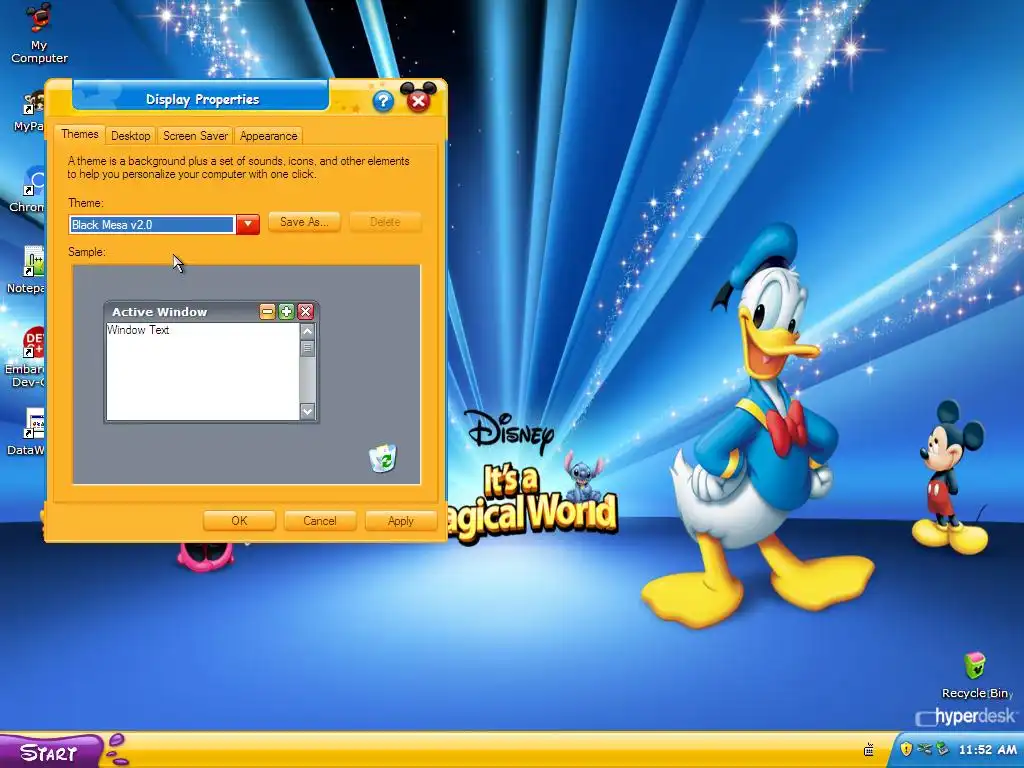Click Cancel in Display Properties
1024x768 pixels.
tap(320, 521)
